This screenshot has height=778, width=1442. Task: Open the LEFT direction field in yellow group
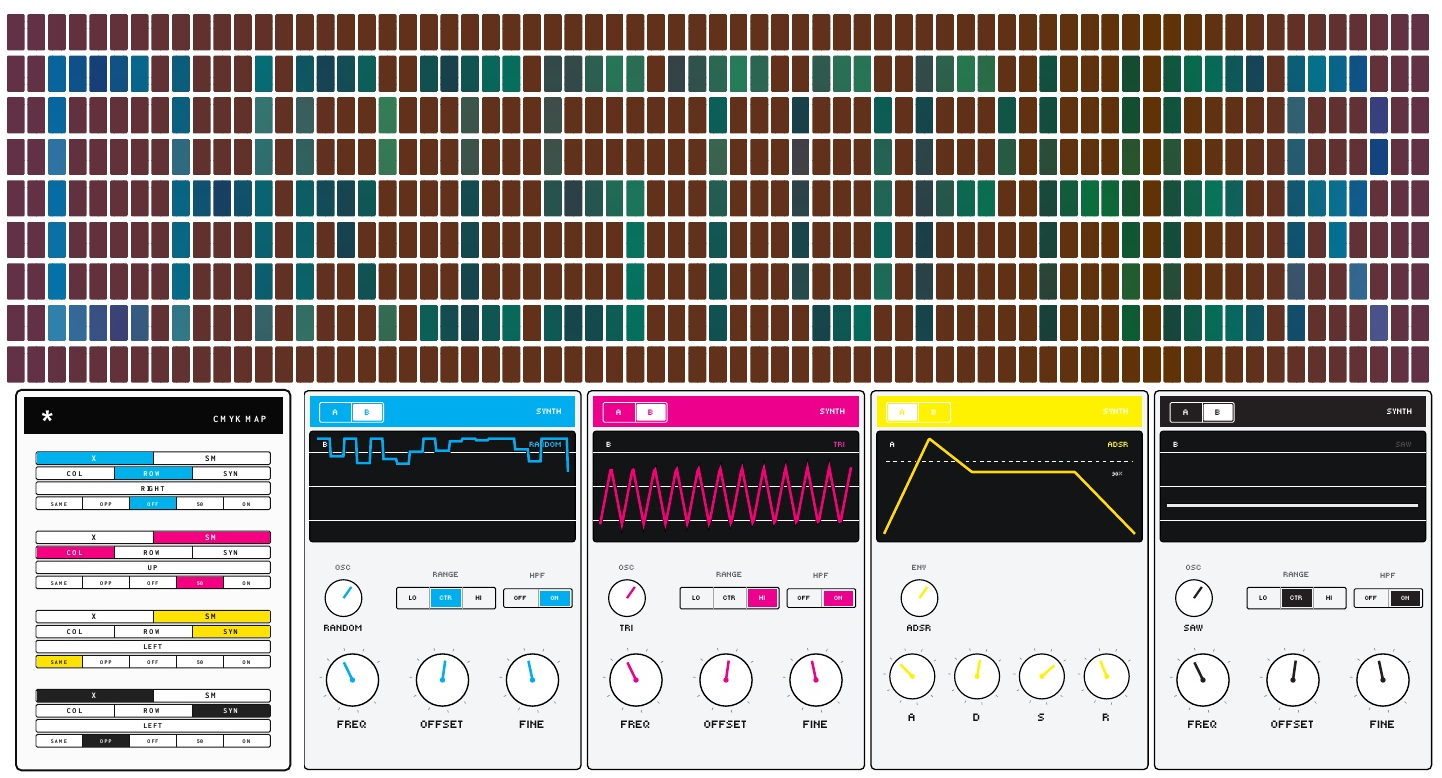click(x=153, y=646)
